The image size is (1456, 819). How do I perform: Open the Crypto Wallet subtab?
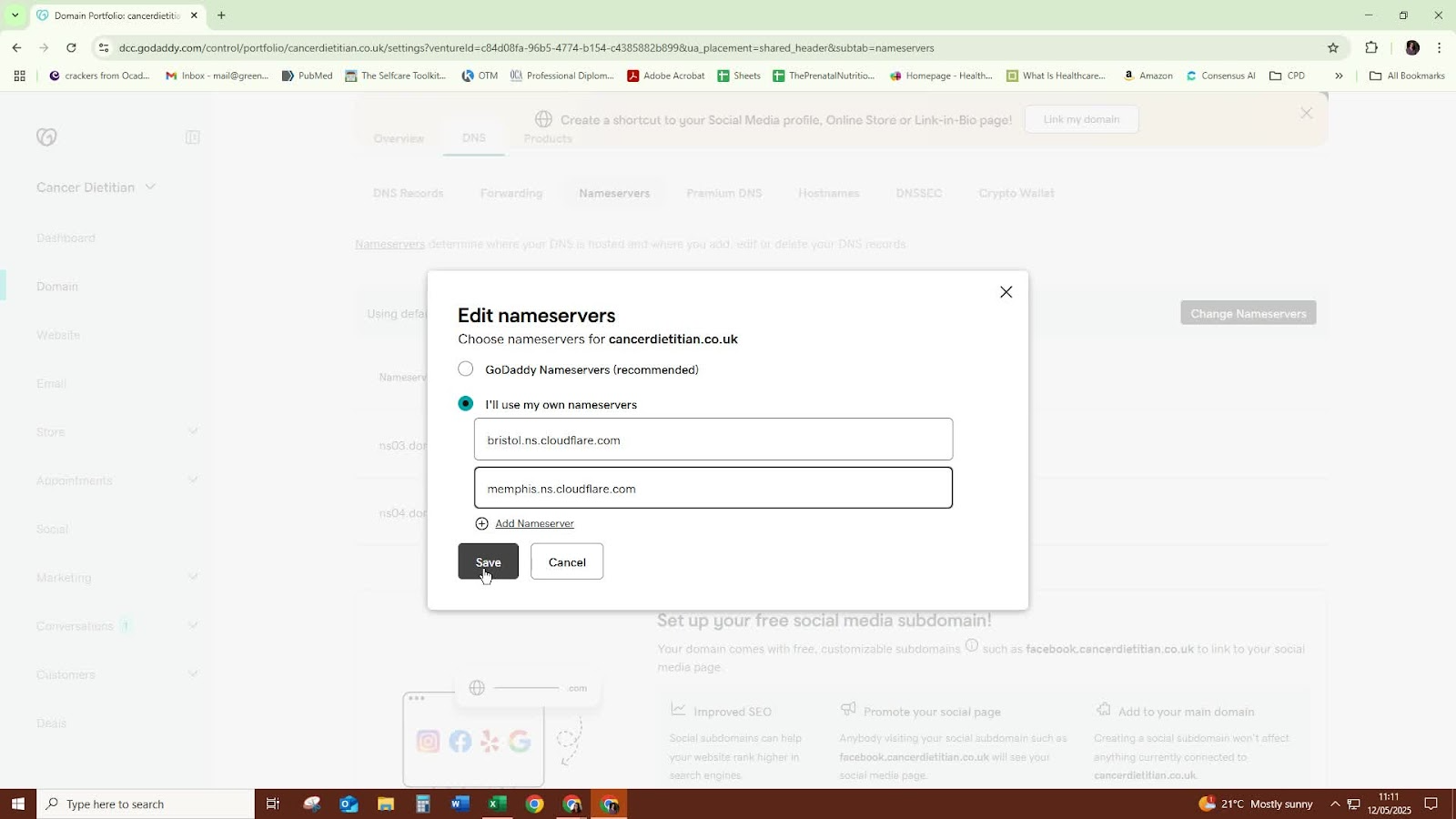[1016, 193]
